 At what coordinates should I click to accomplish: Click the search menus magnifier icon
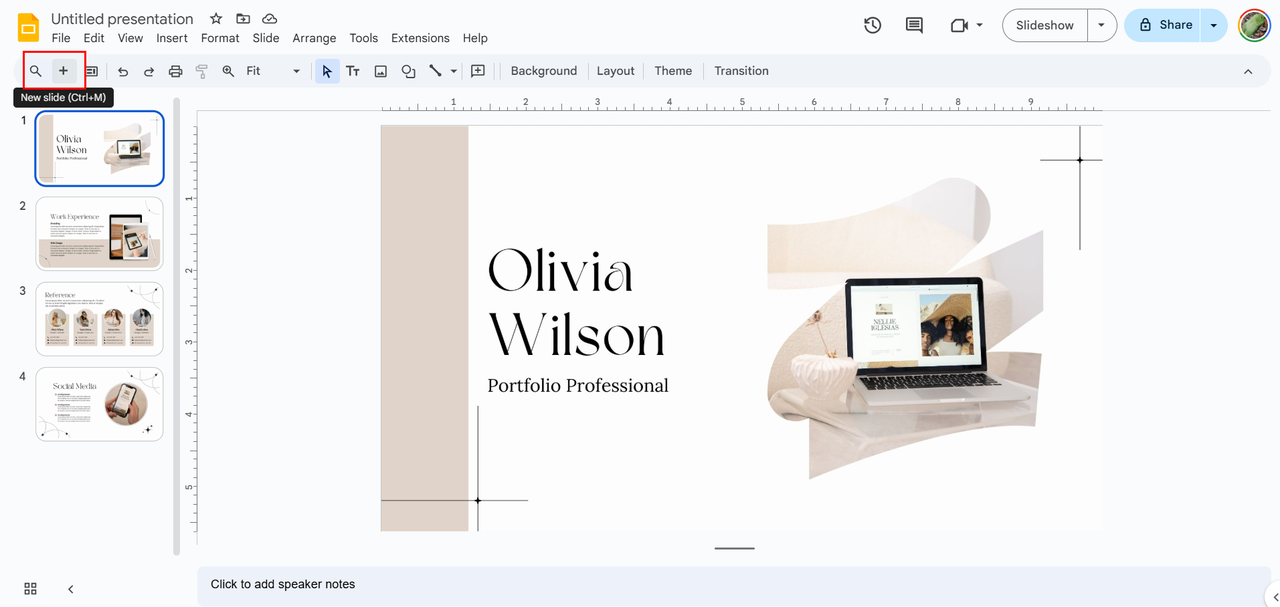pos(35,71)
